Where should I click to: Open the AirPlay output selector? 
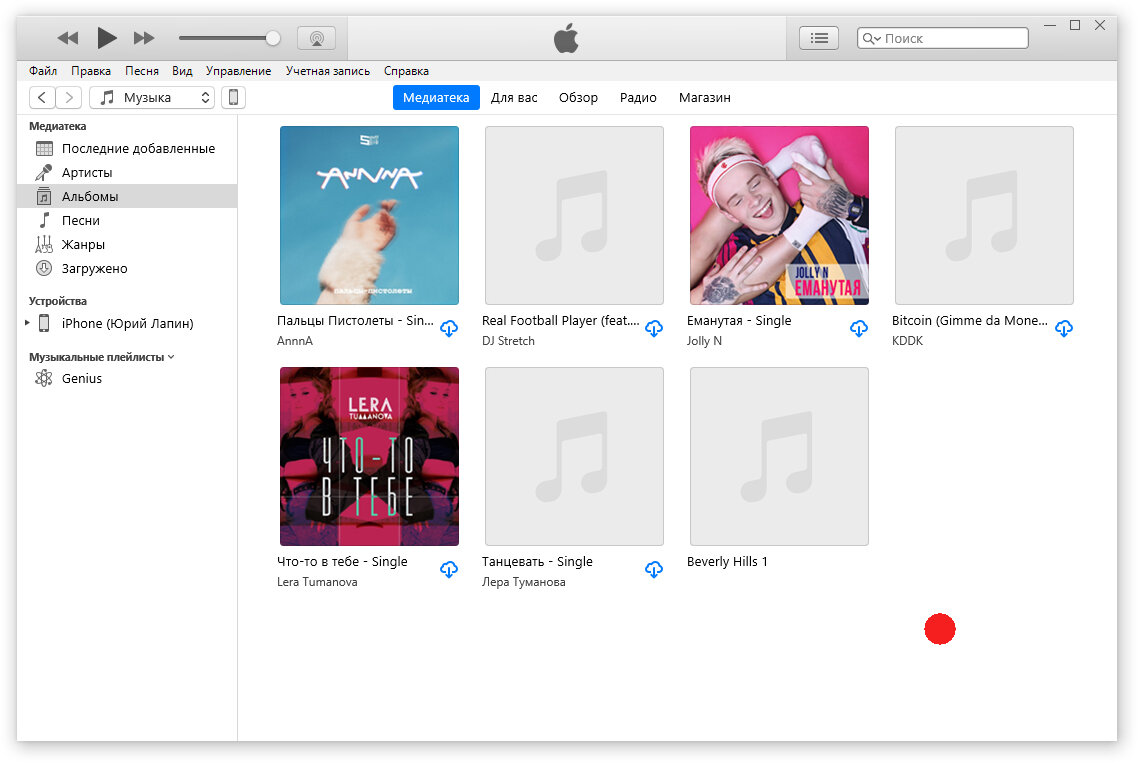click(316, 38)
